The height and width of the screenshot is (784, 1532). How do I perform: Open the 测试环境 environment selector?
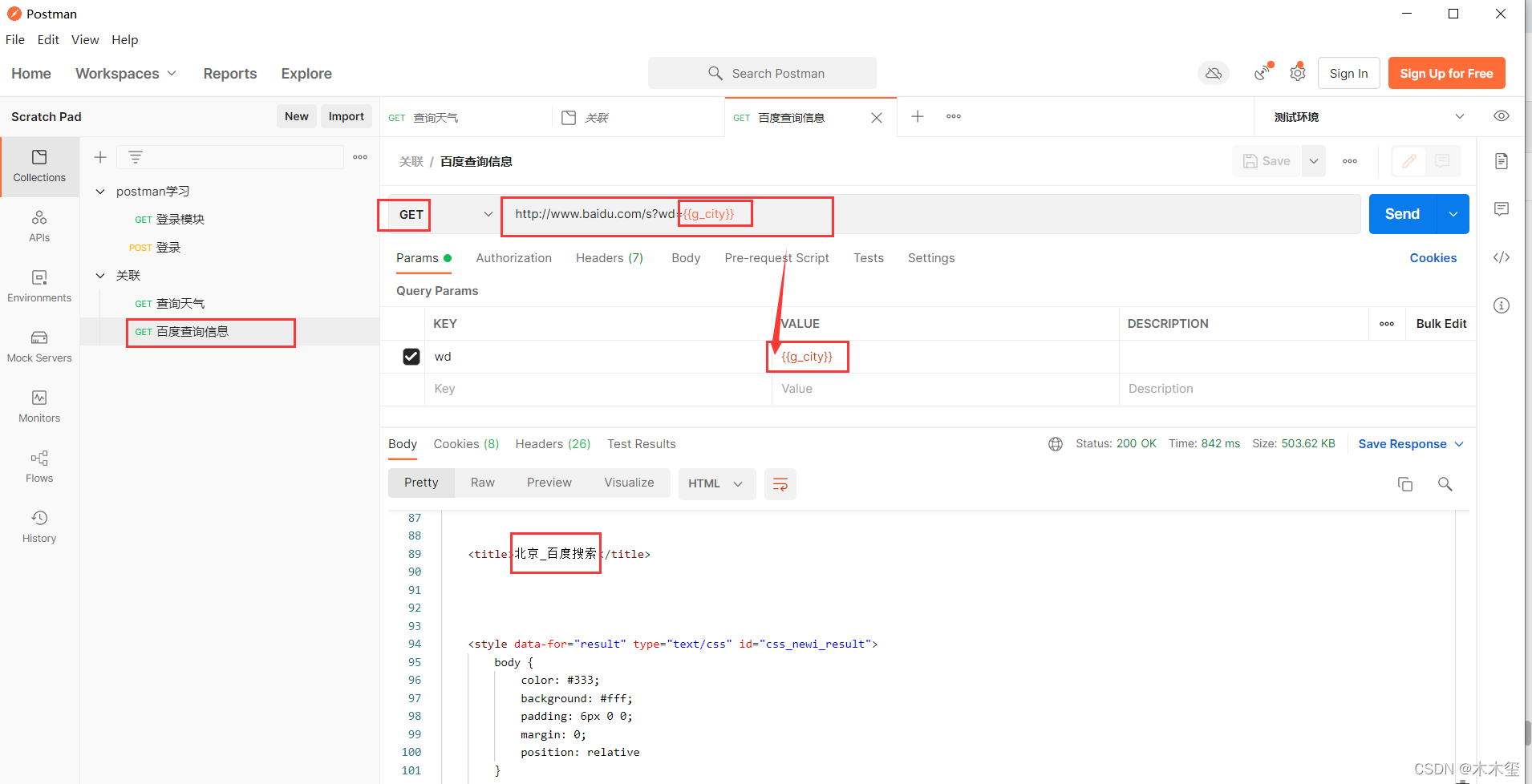pos(1369,117)
